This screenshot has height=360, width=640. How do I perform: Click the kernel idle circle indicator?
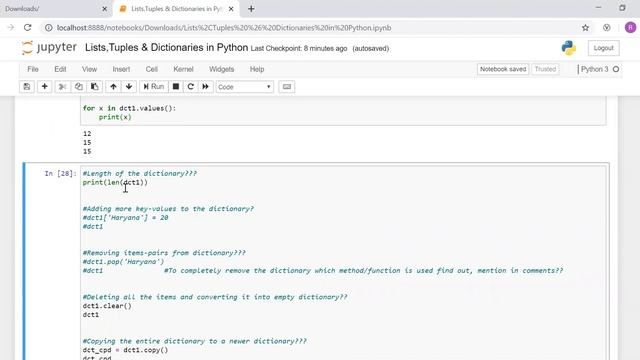tap(616, 69)
